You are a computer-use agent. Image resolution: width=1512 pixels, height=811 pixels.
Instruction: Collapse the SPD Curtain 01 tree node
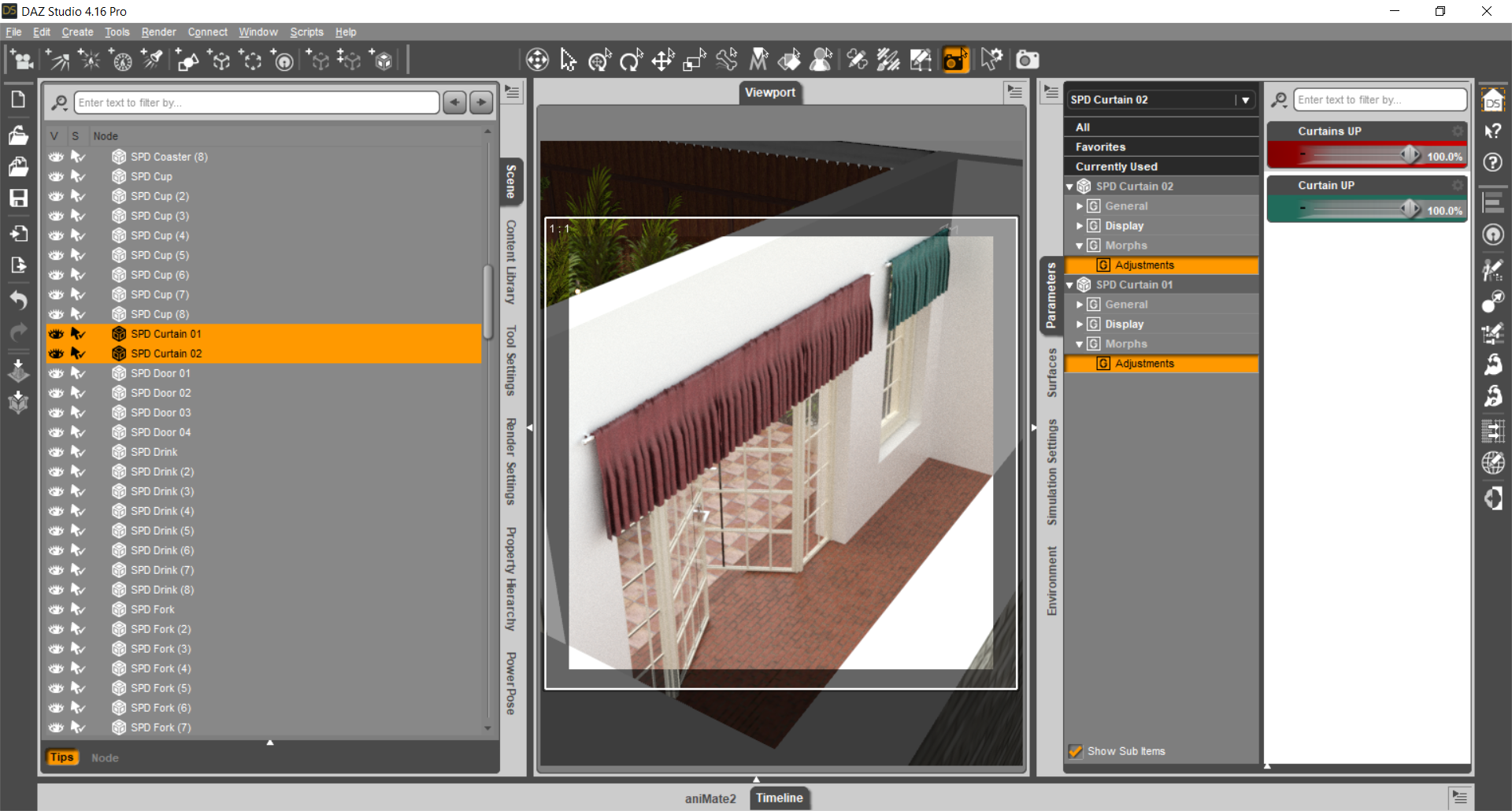(x=1069, y=285)
